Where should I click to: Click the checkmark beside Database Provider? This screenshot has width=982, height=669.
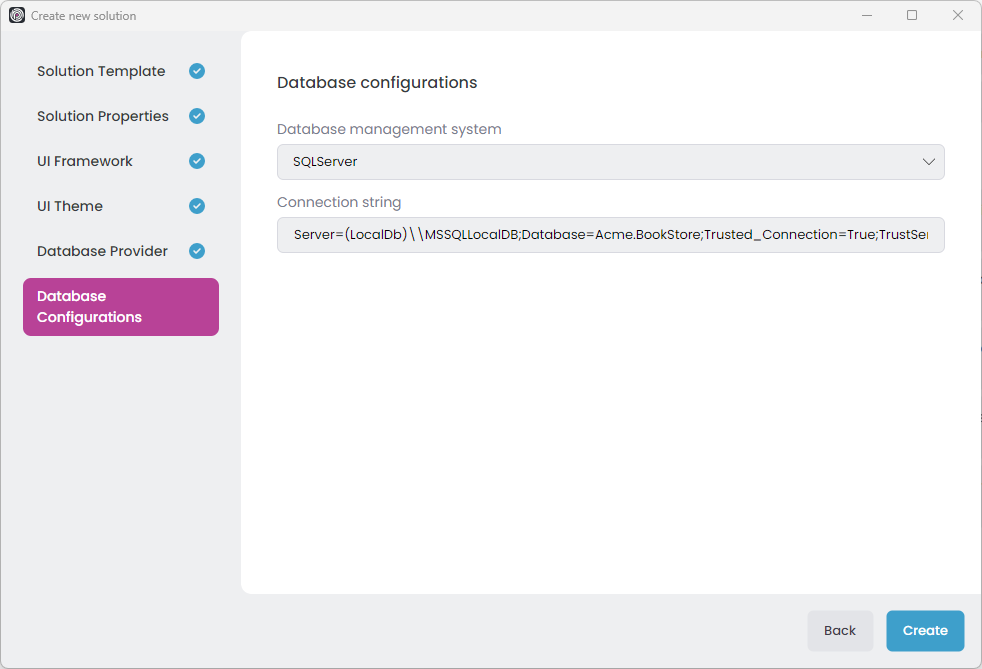196,251
